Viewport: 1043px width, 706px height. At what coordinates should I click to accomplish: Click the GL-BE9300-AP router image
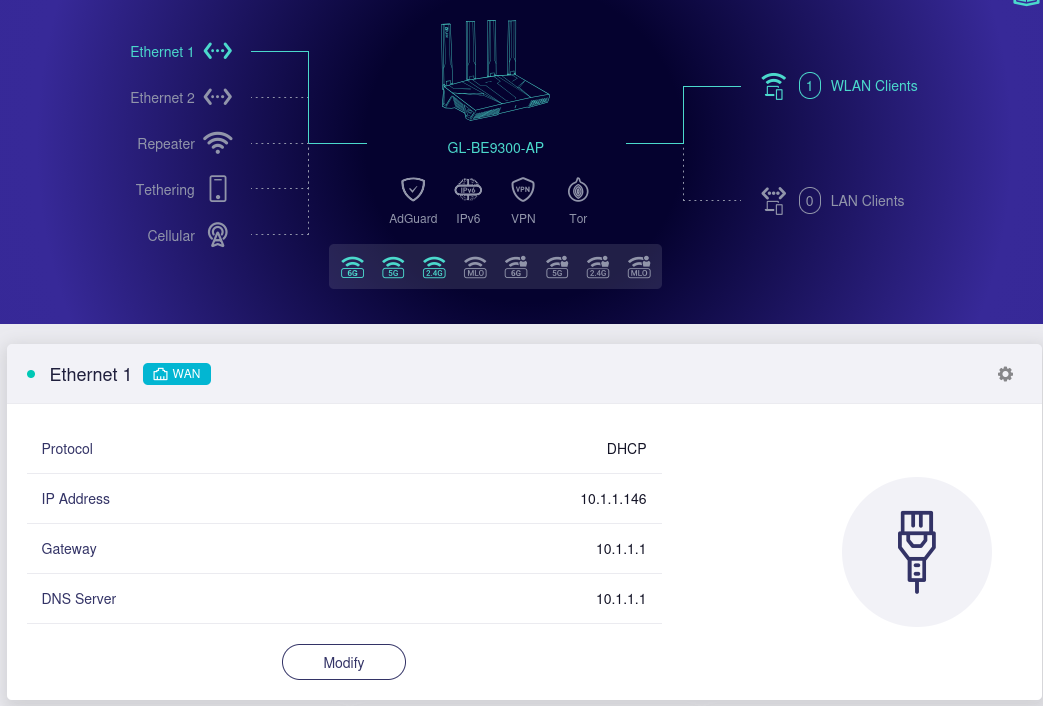[x=495, y=70]
